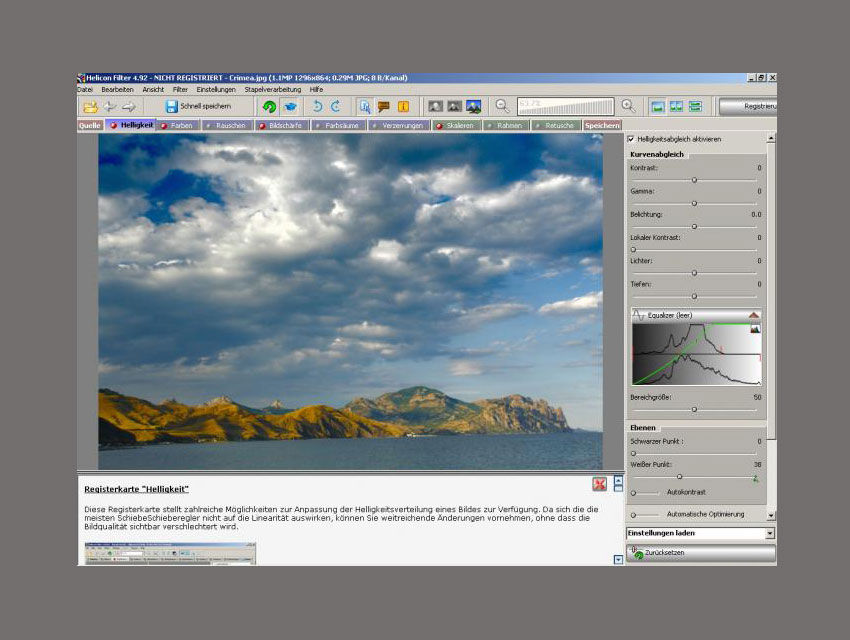Switch to stacked split view layout
This screenshot has height=640, width=850.
[x=696, y=106]
